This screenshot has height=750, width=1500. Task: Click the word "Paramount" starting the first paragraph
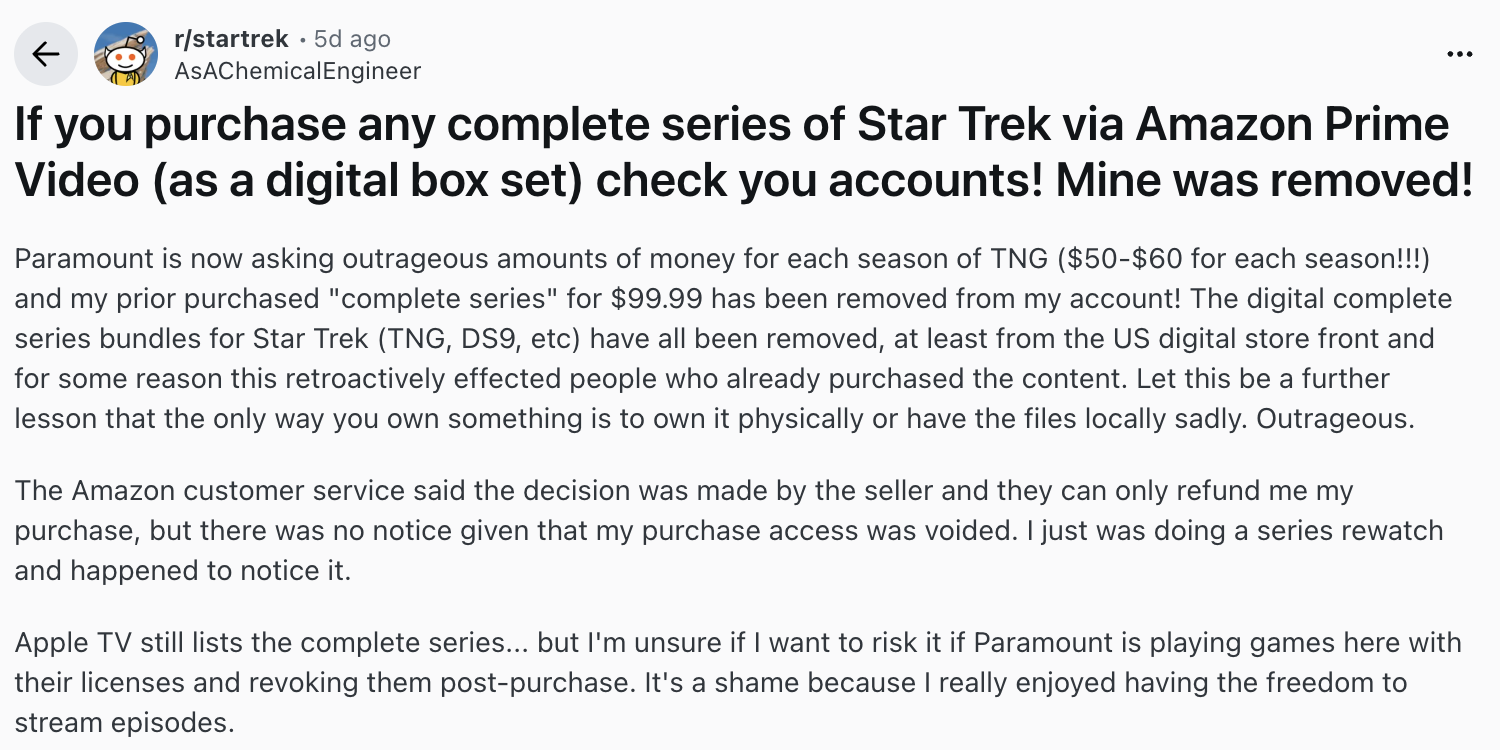(x=75, y=259)
